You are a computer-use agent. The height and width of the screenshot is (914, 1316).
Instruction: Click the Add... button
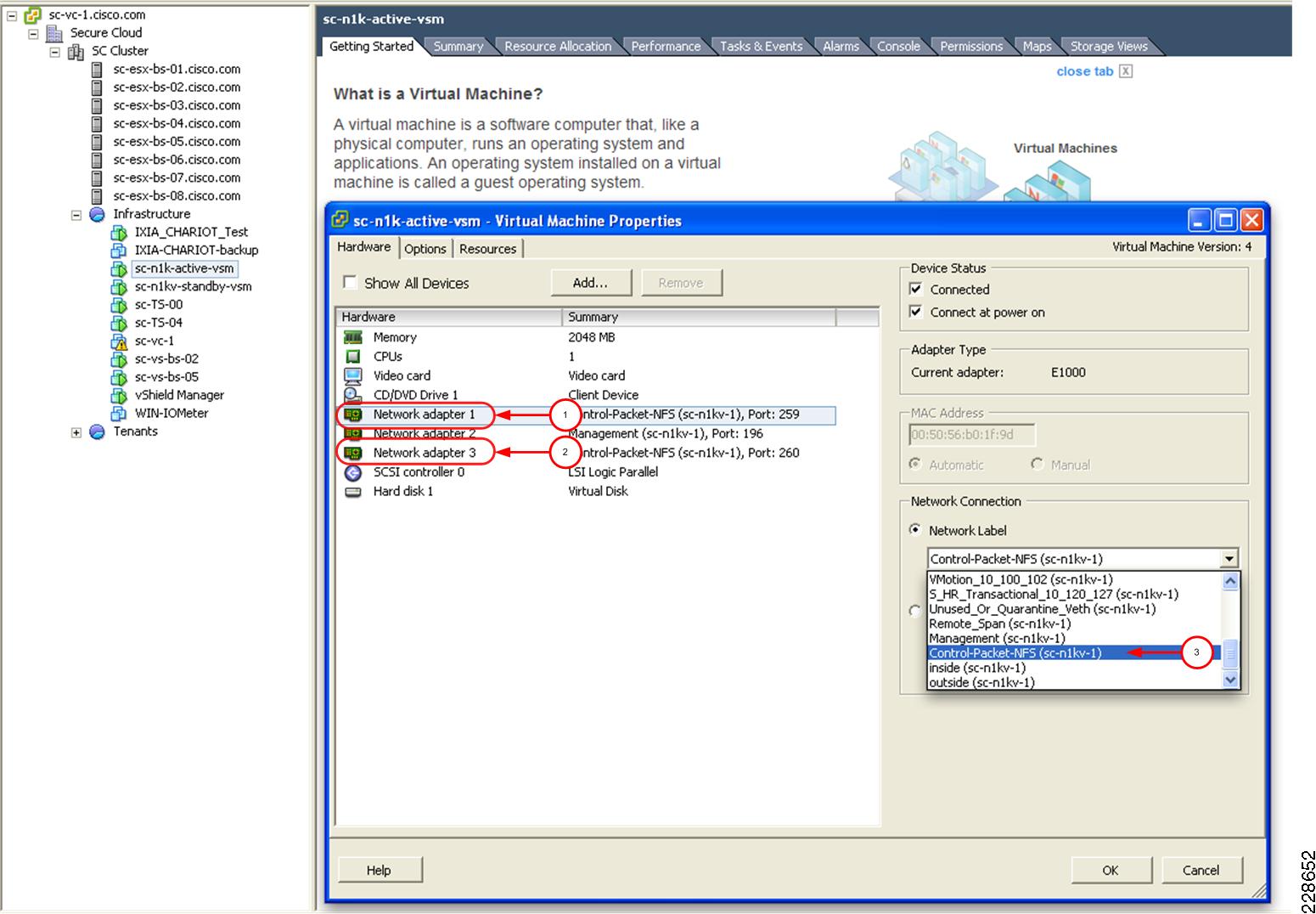click(590, 283)
